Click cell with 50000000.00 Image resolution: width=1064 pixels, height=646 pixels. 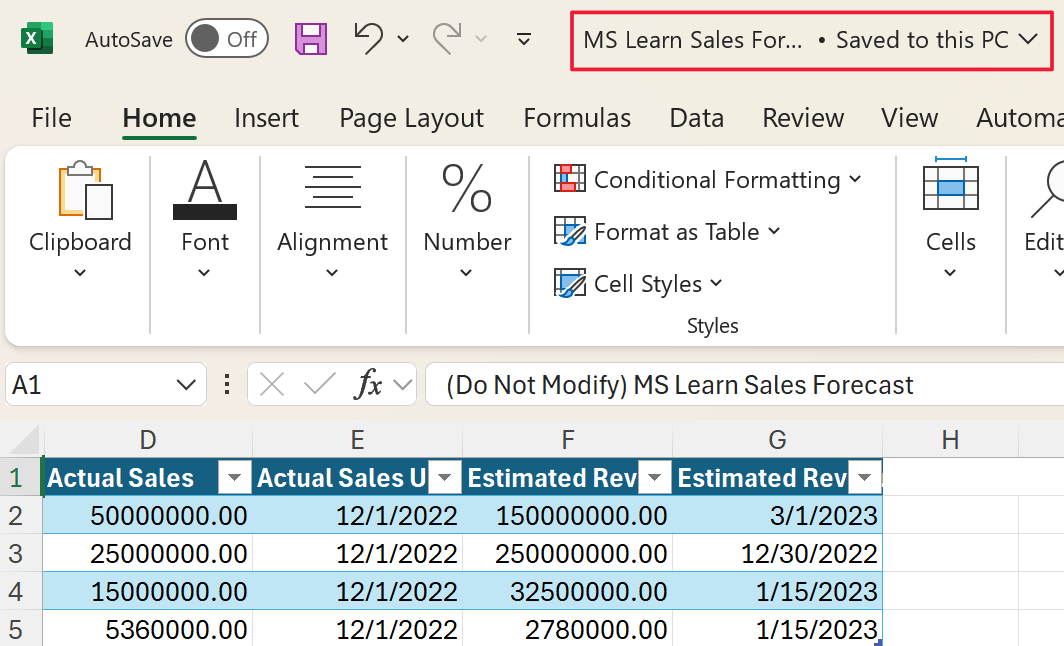pos(147,516)
